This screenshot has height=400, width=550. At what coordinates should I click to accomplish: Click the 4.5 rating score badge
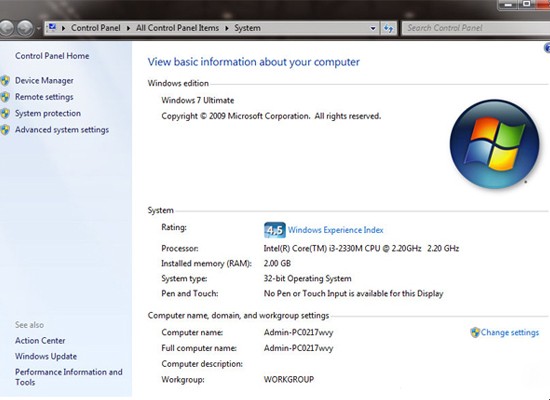tap(275, 230)
